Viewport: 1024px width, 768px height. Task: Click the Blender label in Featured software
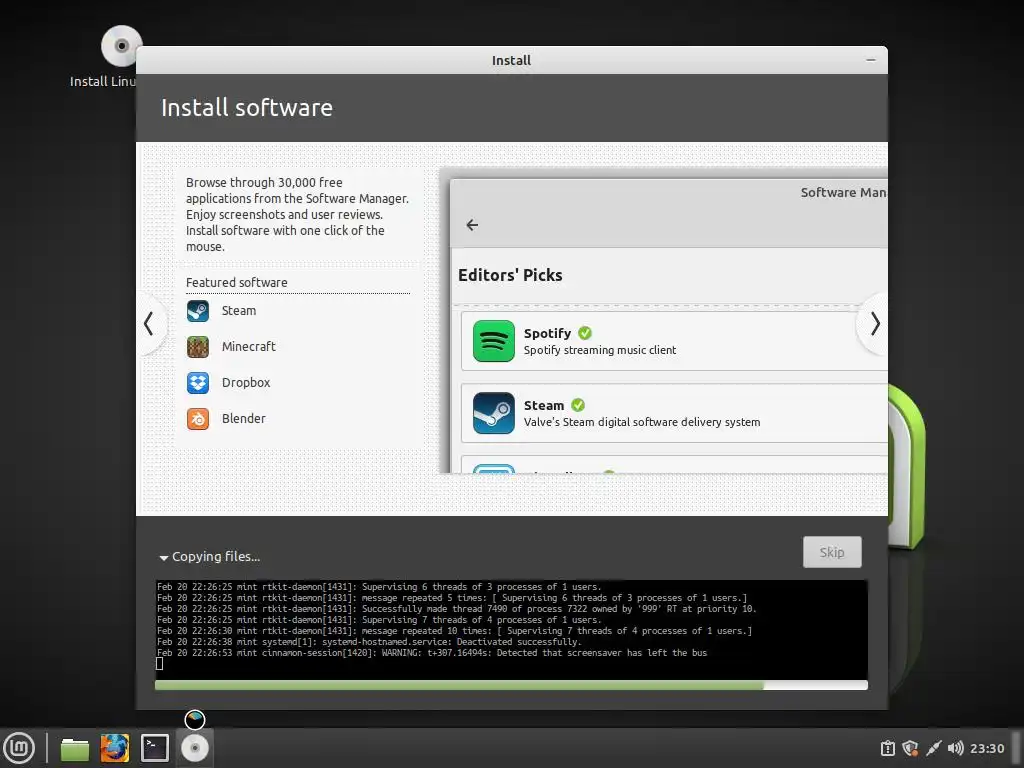click(244, 419)
